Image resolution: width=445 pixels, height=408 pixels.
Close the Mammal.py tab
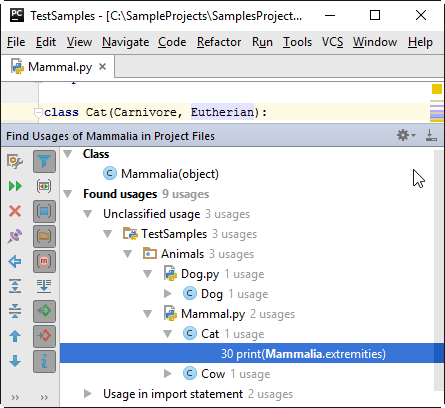[x=102, y=67]
